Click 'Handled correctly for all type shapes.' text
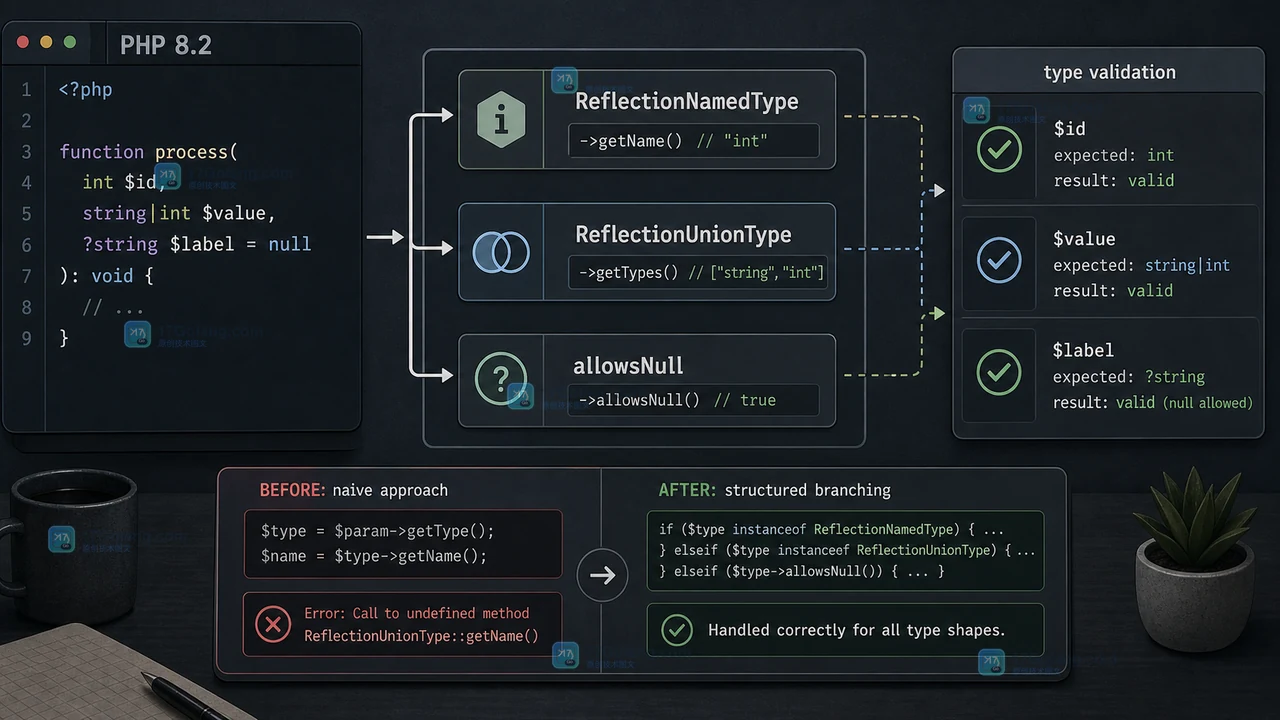Image resolution: width=1280 pixels, height=720 pixels. point(857,630)
